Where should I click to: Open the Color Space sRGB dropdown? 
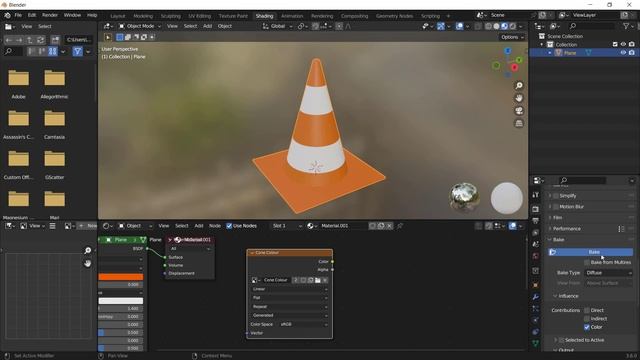pyautogui.click(x=304, y=324)
